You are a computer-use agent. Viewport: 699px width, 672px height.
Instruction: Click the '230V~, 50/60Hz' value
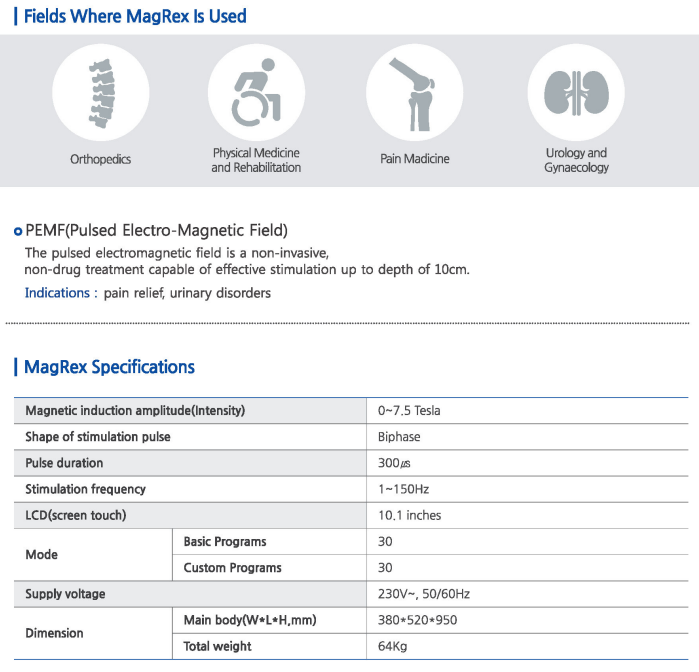[x=424, y=594]
